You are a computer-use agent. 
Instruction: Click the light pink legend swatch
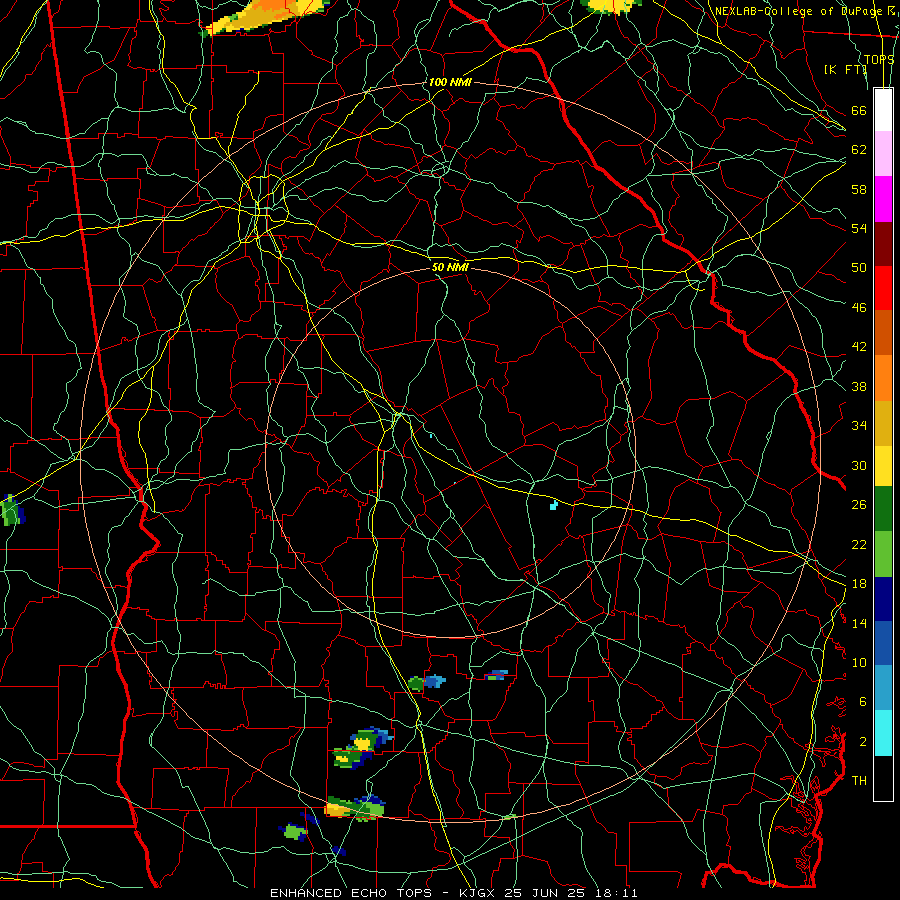883,153
